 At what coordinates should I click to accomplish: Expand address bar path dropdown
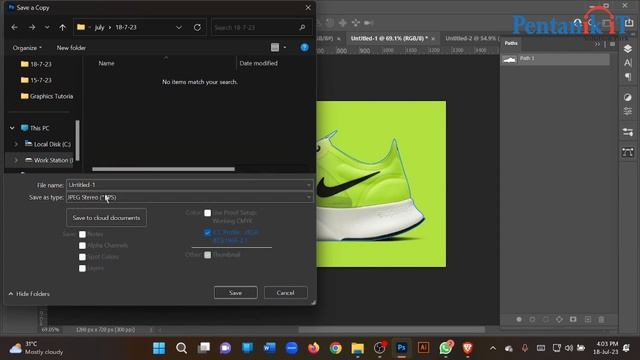click(x=179, y=27)
